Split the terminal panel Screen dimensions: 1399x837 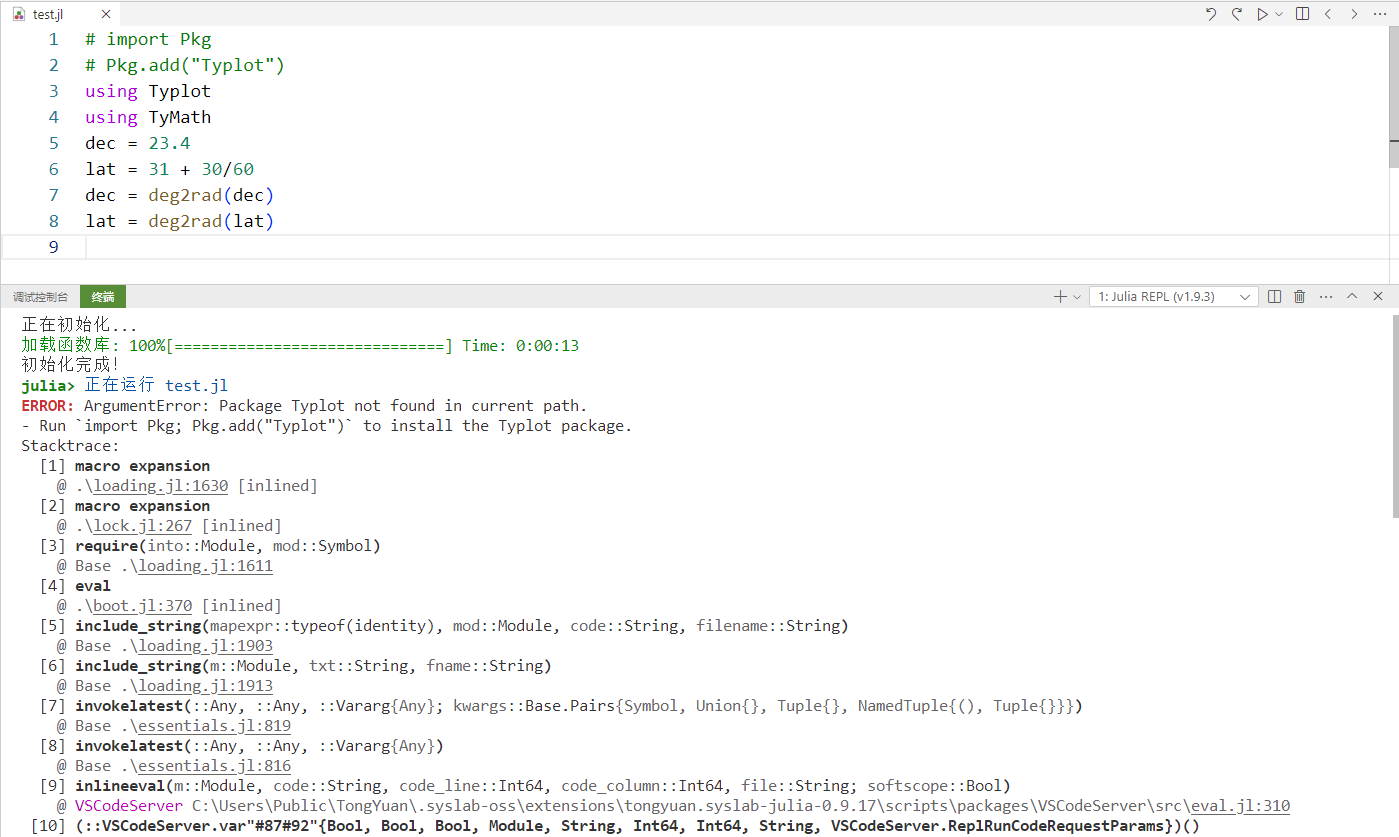click(1274, 297)
